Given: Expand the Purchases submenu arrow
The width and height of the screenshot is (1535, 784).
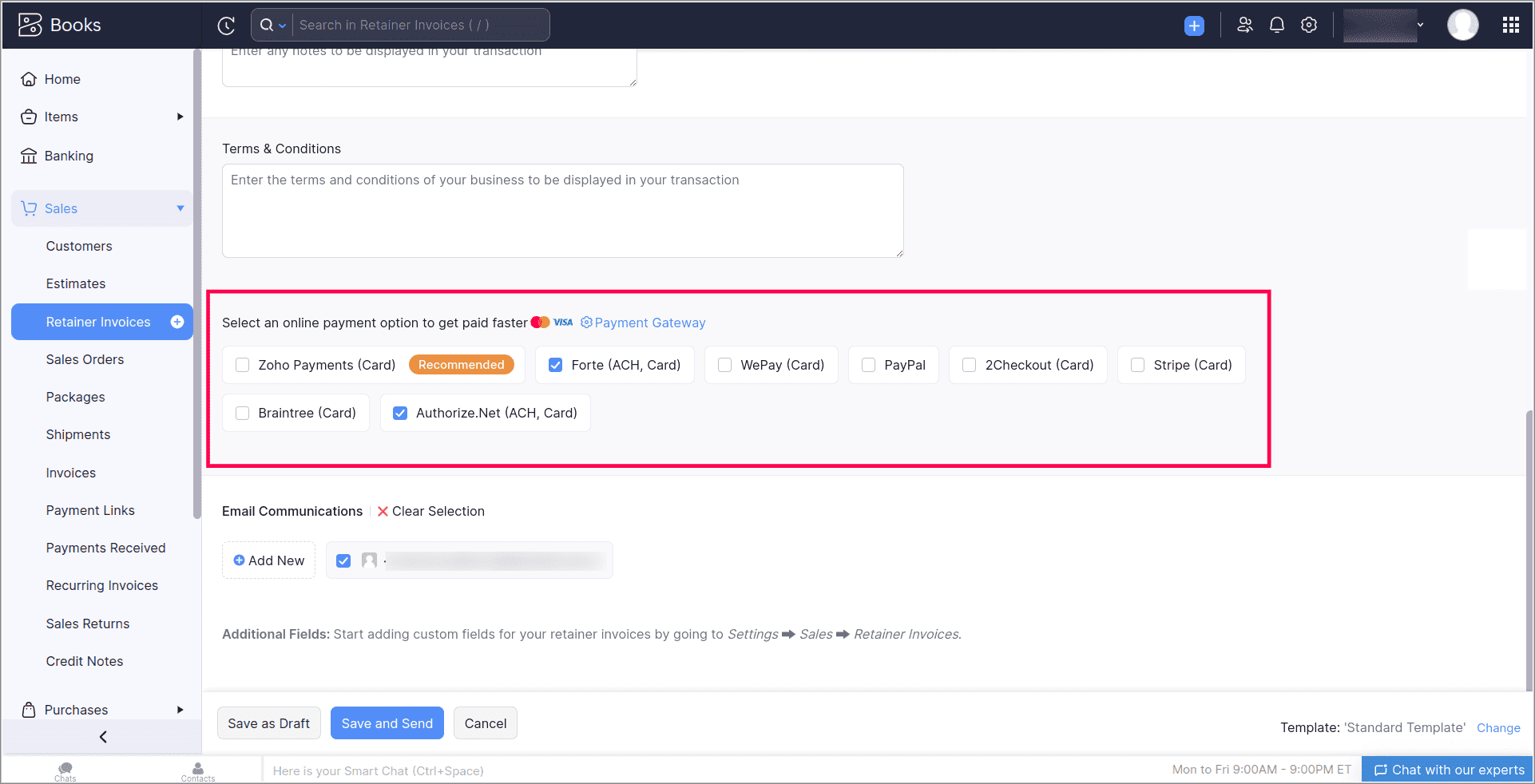Looking at the screenshot, I should [180, 710].
